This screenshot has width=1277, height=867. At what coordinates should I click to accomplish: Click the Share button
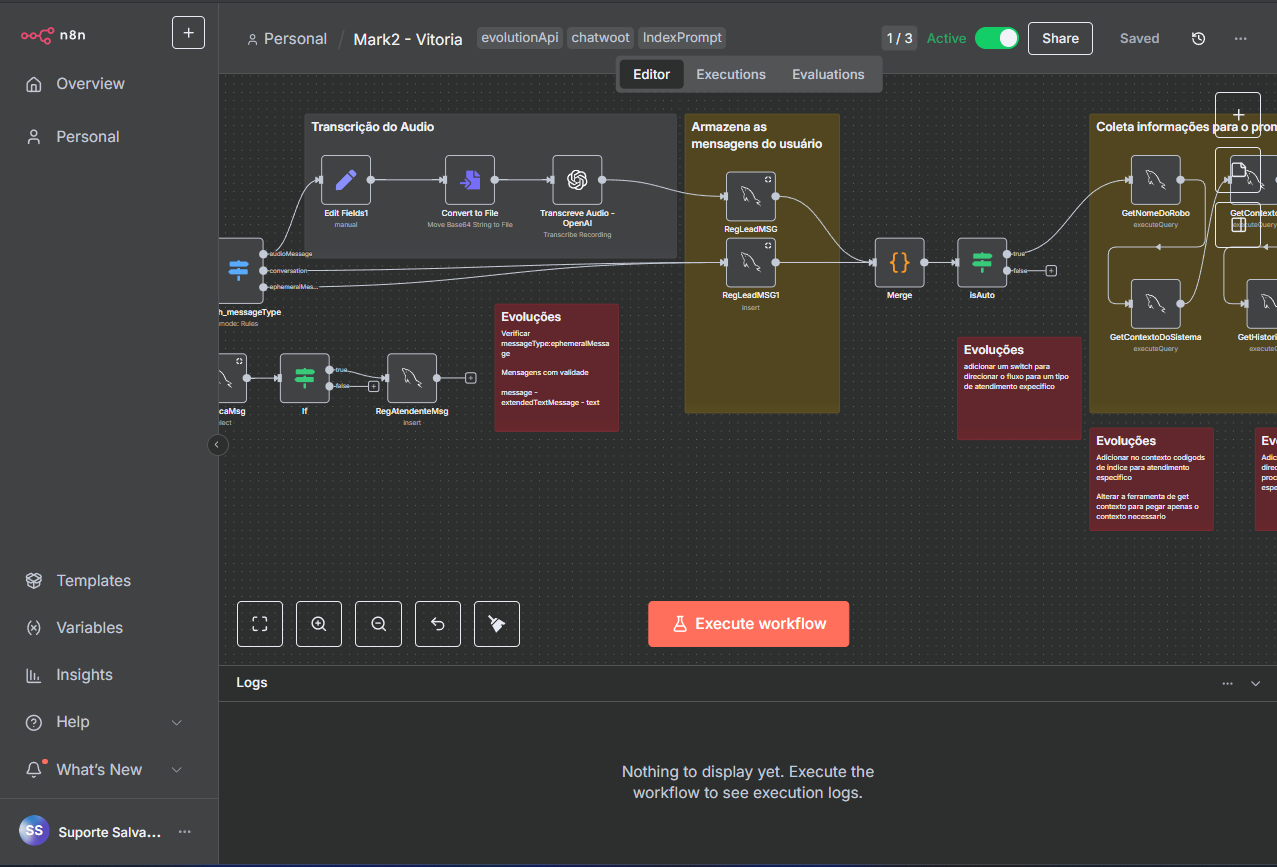(1060, 39)
